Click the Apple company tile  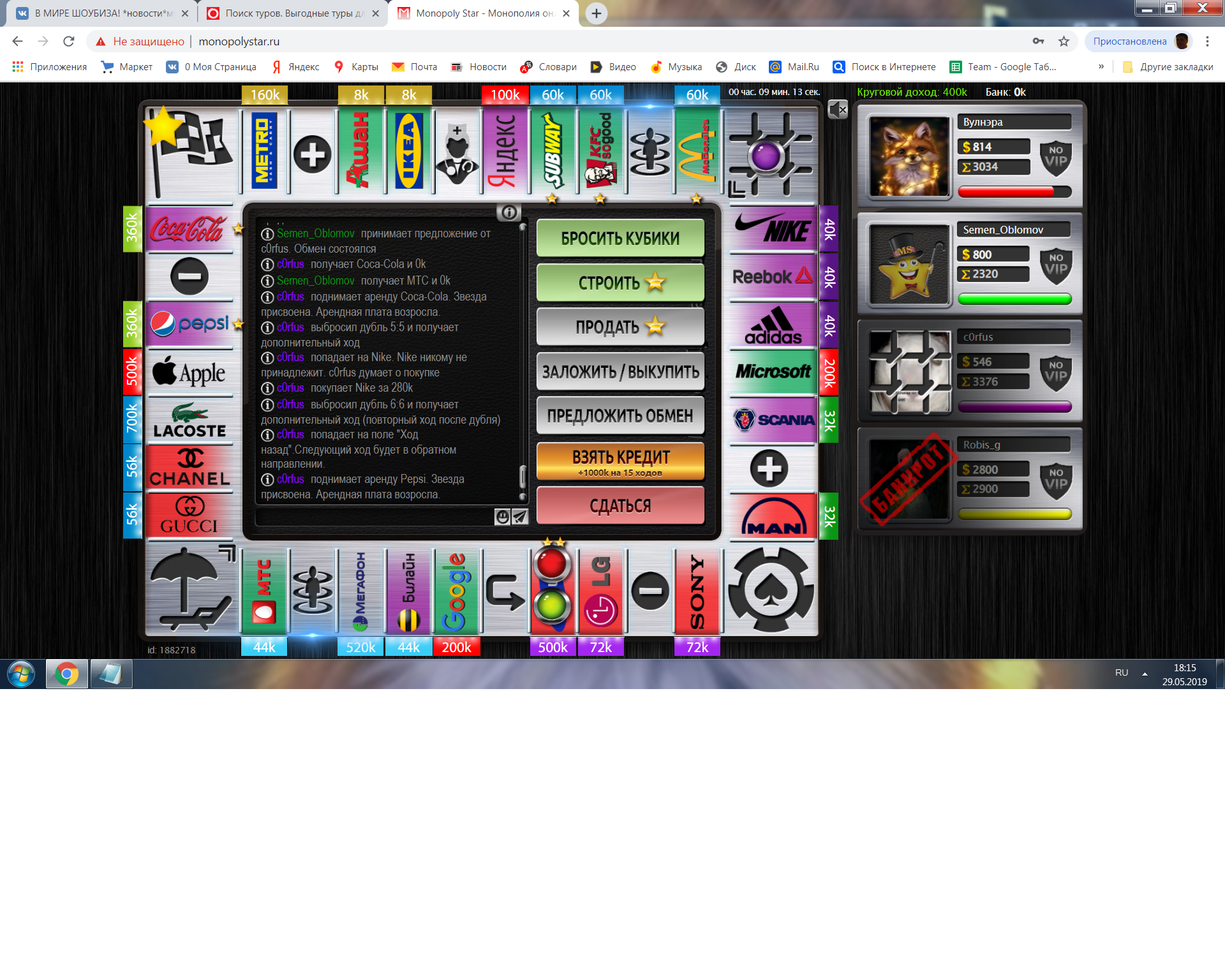click(189, 372)
